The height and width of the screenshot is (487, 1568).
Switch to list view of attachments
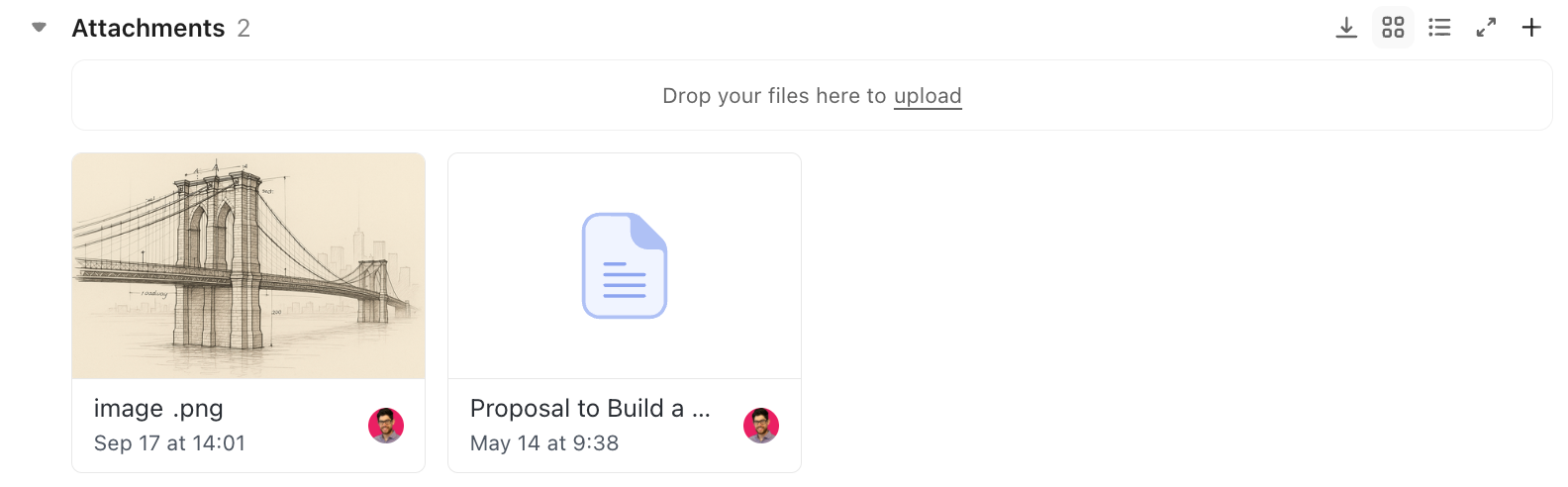click(1439, 28)
